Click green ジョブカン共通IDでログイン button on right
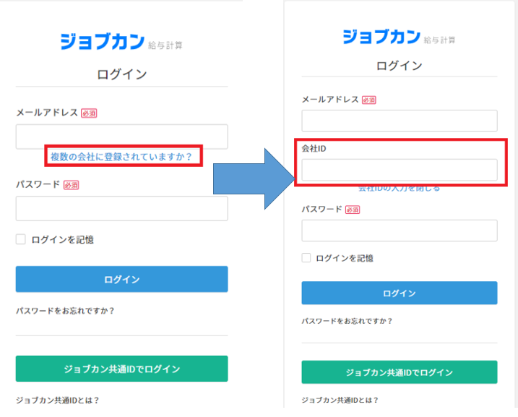This screenshot has width=518, height=417. 399,372
